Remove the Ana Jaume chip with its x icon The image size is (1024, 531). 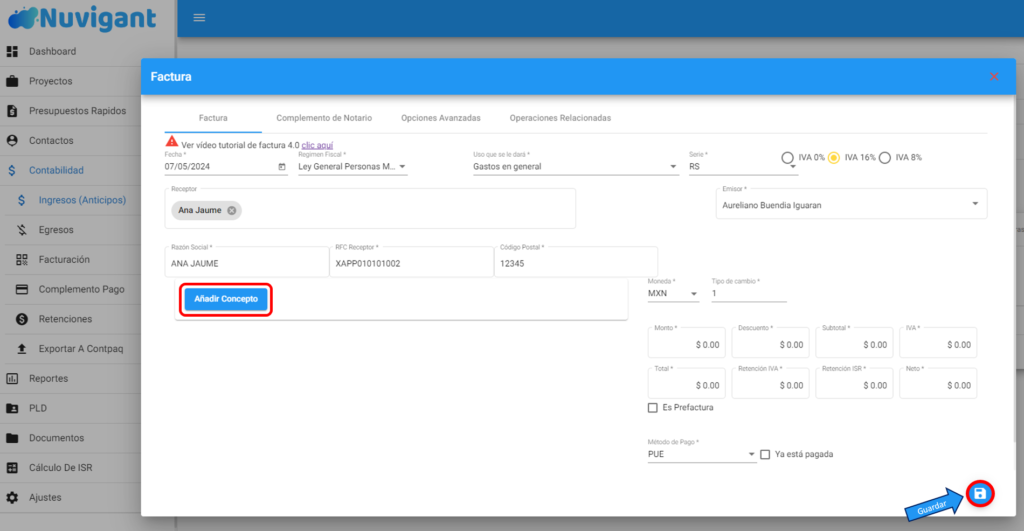tap(232, 210)
